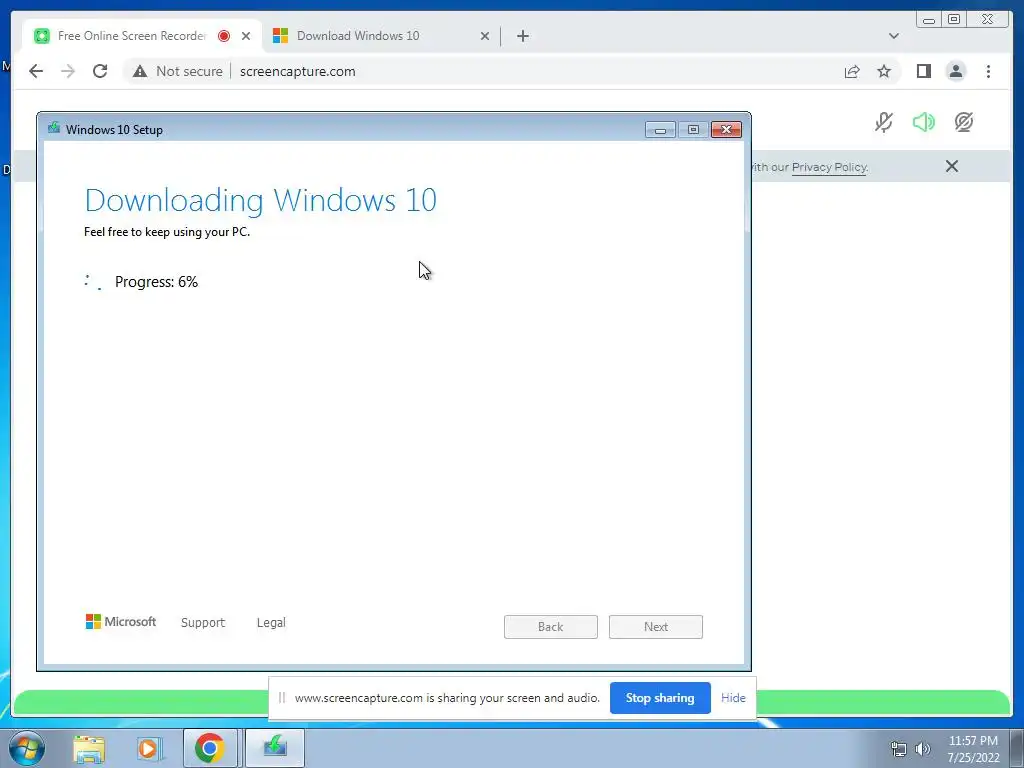Click the network tray icon
Viewport: 1024px width, 768px height.
(899, 749)
